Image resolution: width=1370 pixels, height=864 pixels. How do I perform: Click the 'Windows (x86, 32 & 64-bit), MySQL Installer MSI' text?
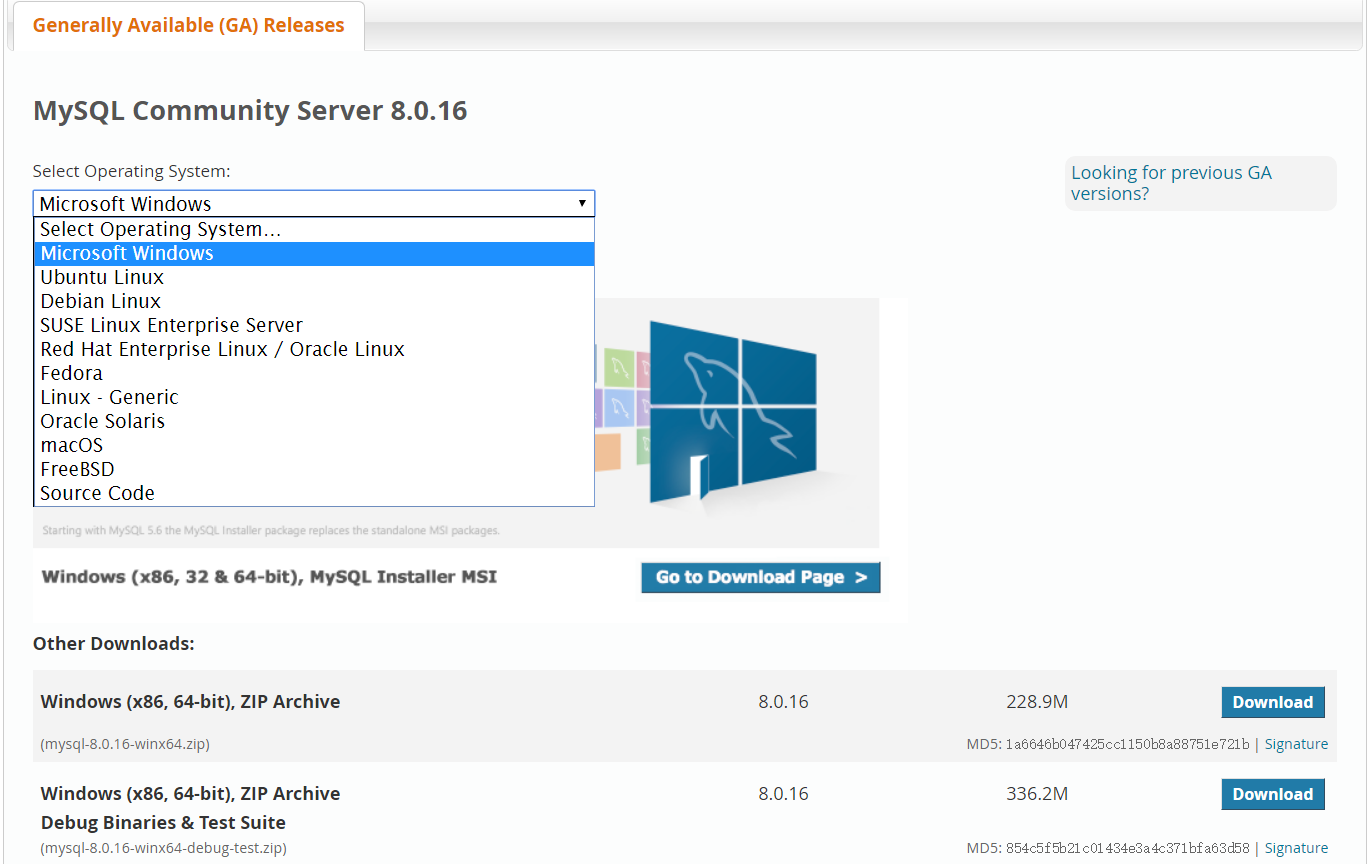[x=270, y=577]
